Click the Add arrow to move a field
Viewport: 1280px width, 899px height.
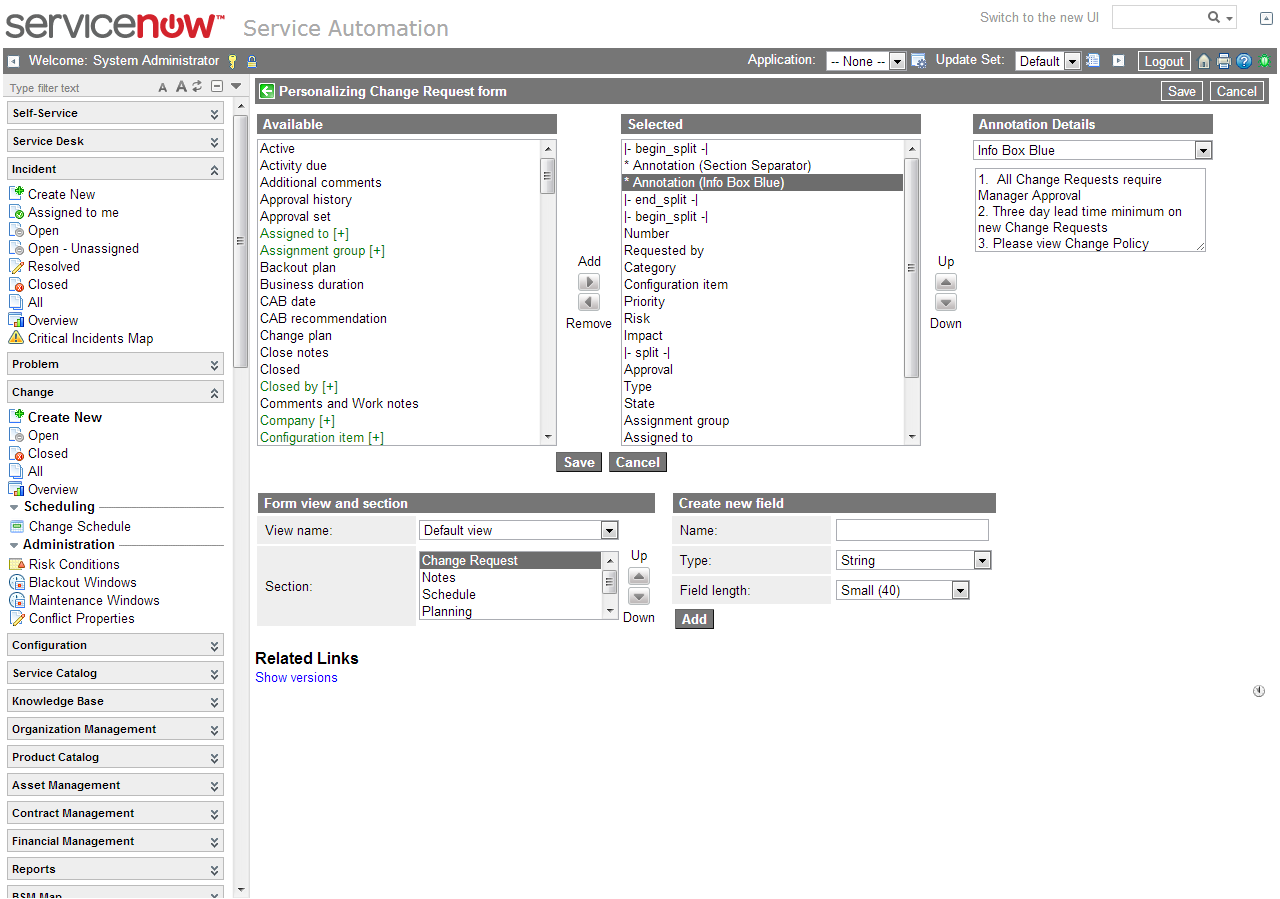pos(589,281)
